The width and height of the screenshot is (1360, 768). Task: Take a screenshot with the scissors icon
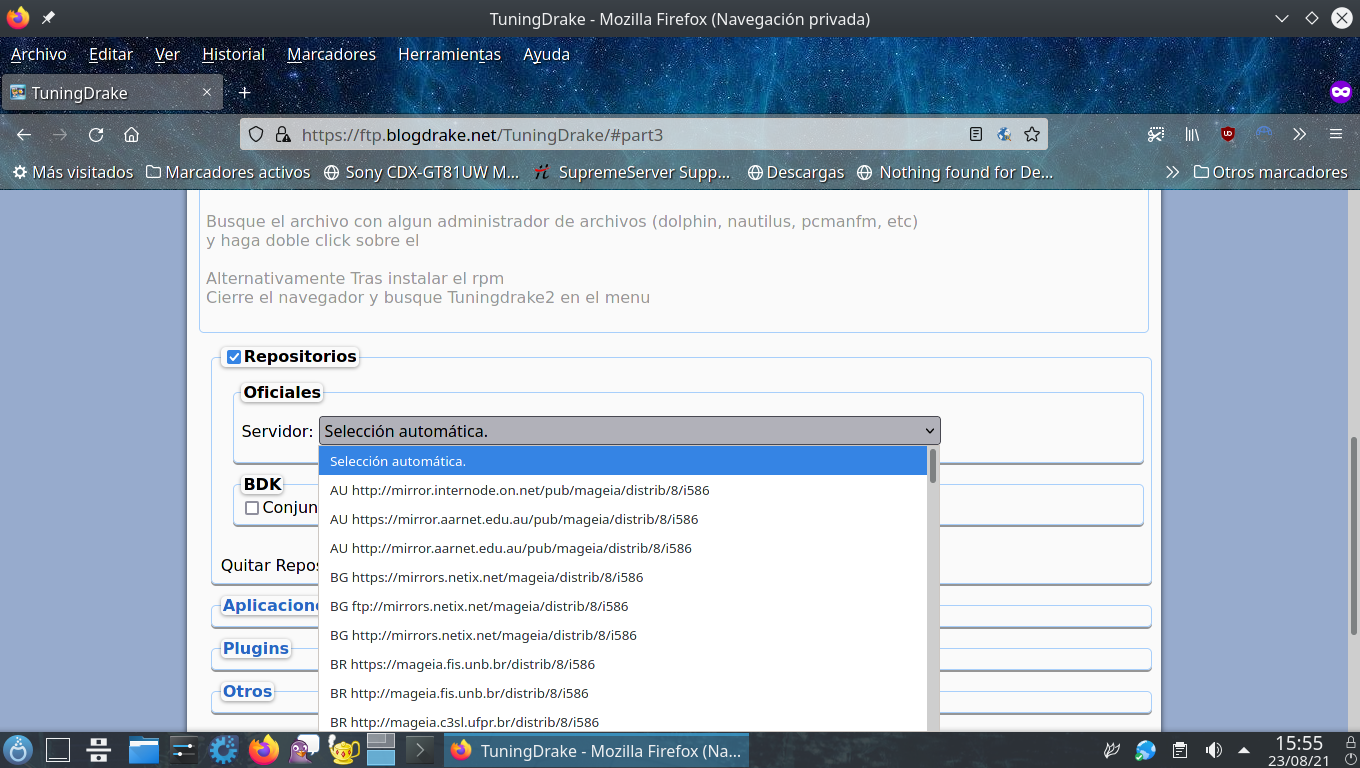point(1156,134)
